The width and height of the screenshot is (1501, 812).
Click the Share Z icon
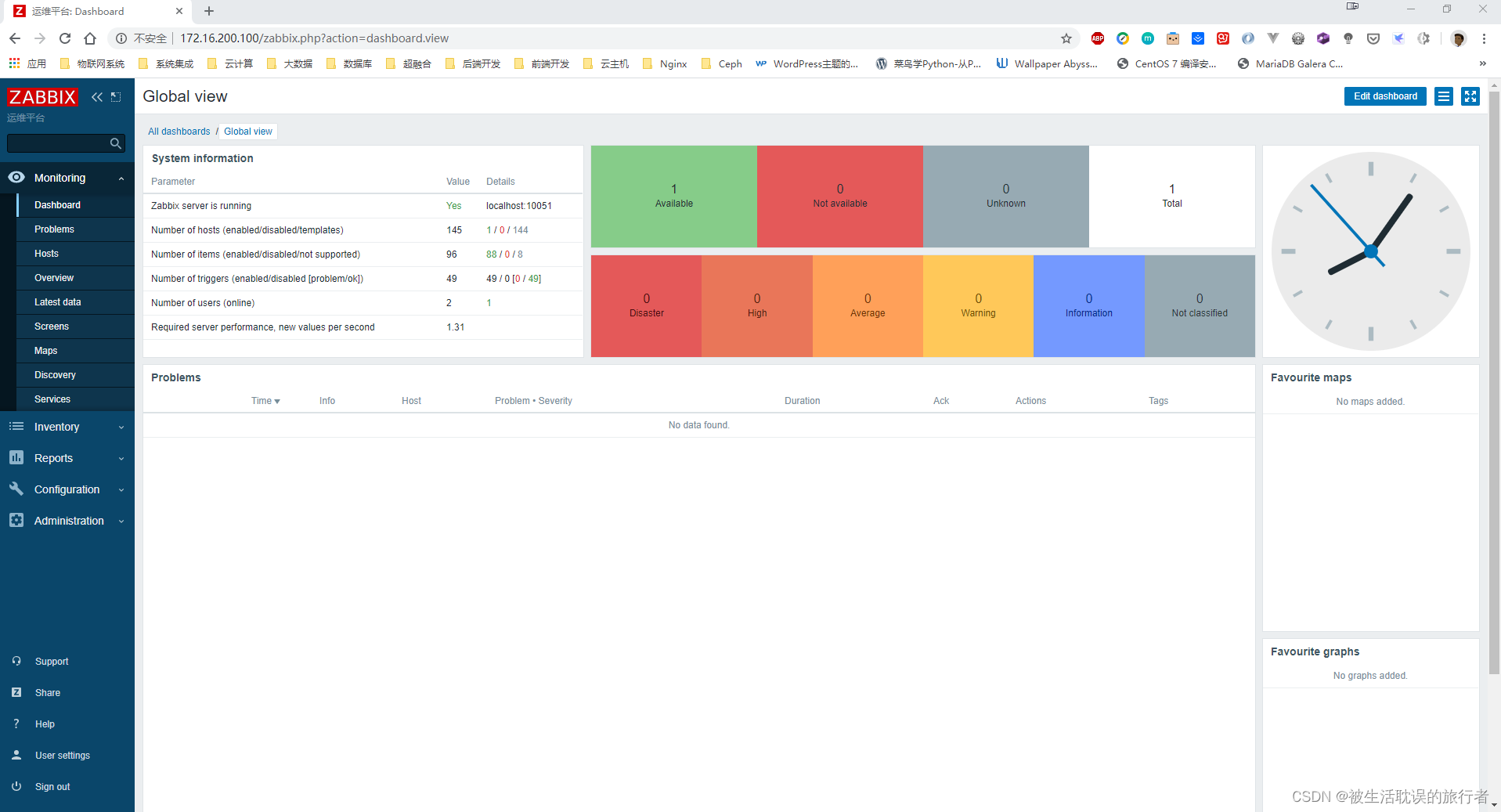coord(16,693)
